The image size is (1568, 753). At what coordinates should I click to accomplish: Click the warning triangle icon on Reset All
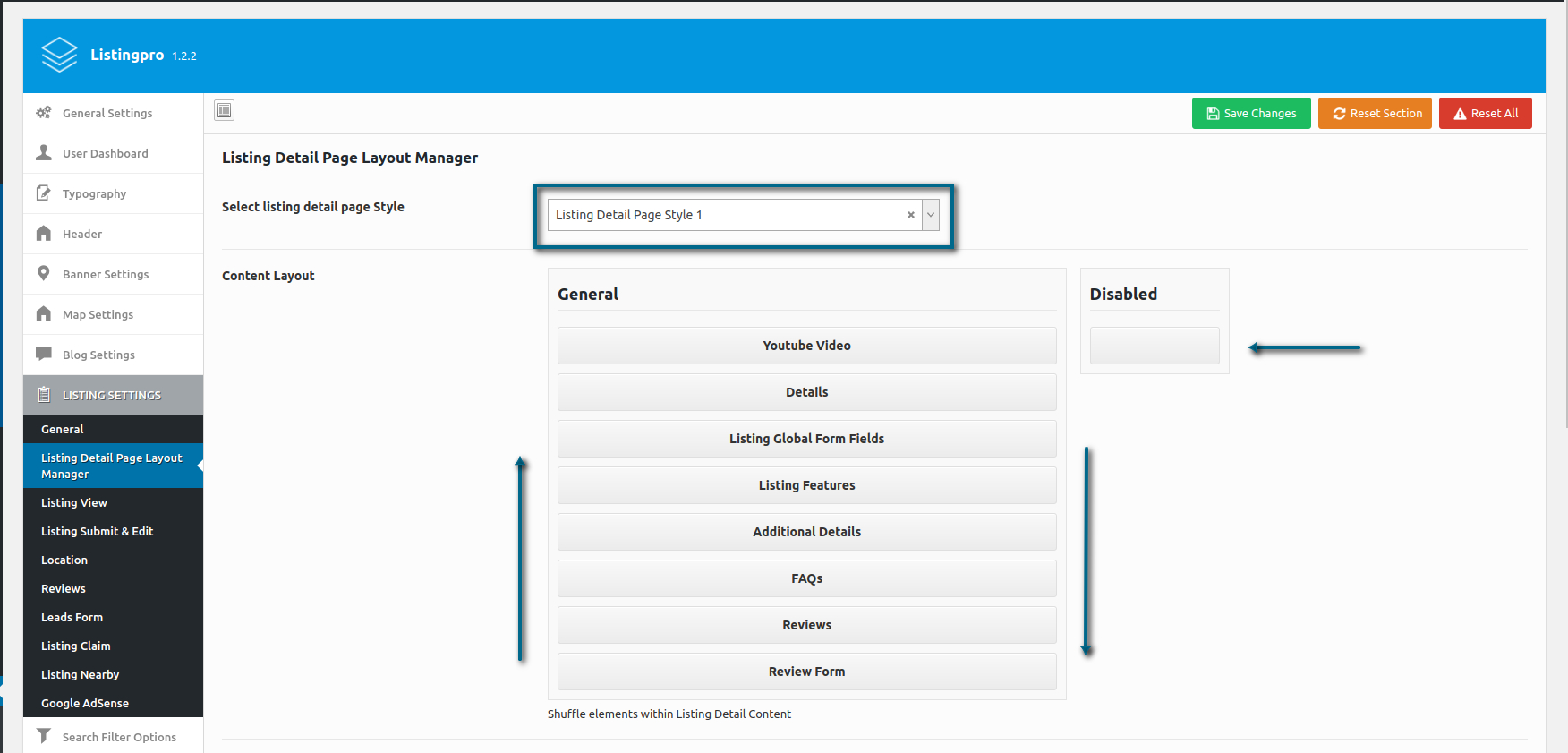coord(1460,114)
